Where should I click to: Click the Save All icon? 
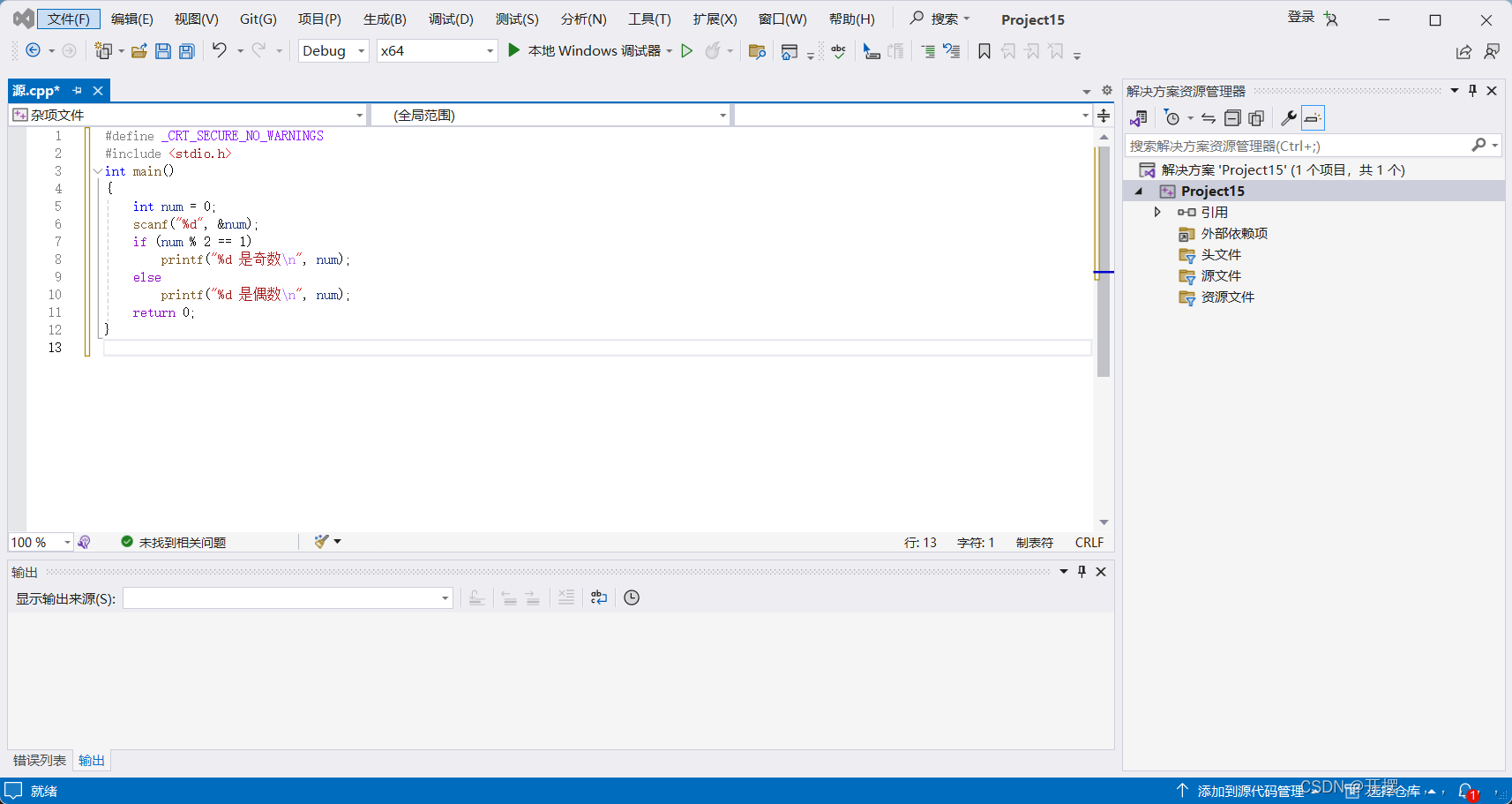click(x=187, y=50)
